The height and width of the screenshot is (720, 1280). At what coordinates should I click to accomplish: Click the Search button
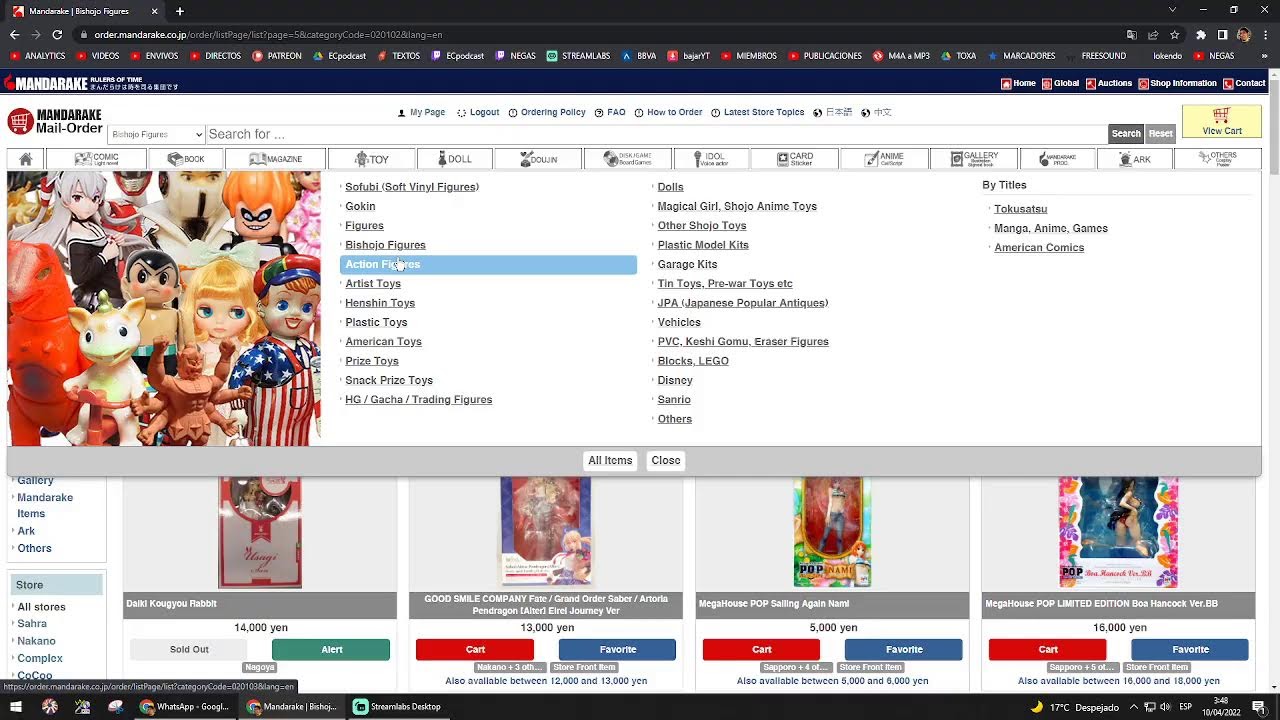pos(1126,134)
